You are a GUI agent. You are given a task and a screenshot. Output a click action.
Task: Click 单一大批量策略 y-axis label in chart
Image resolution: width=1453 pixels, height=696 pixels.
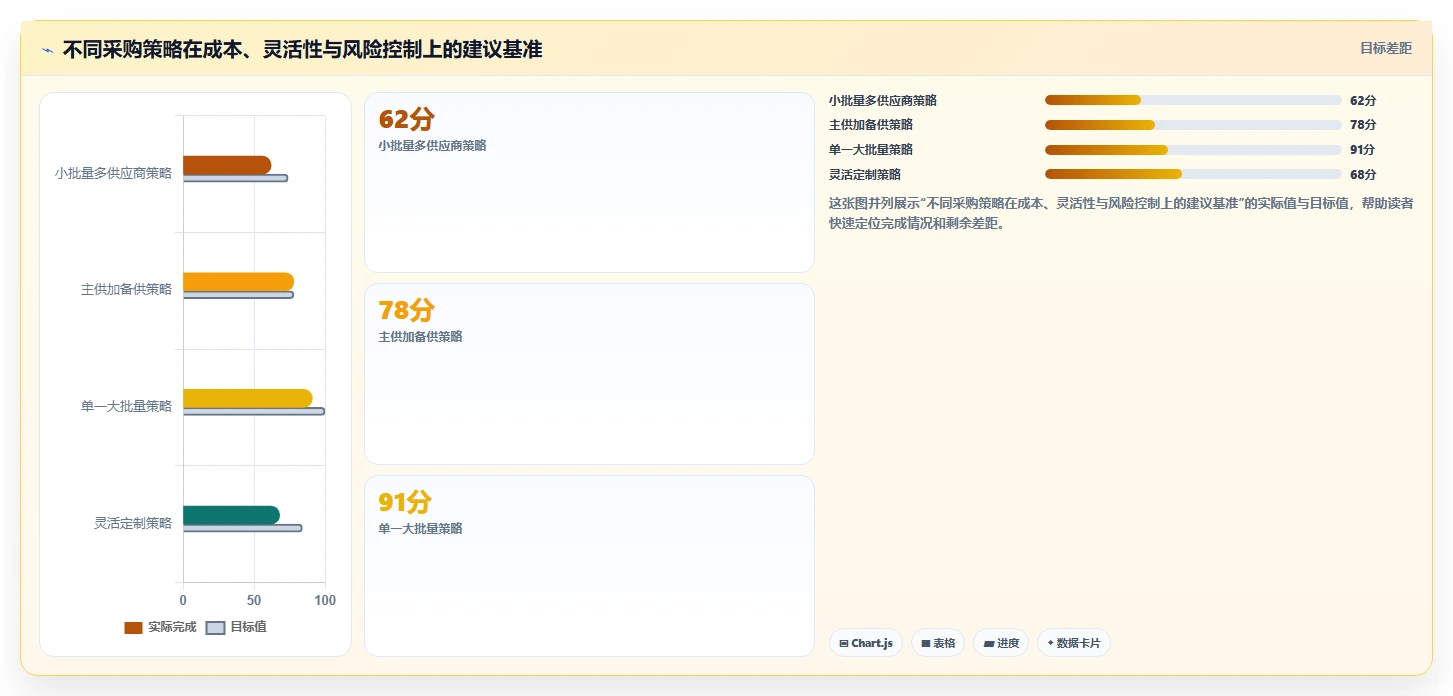(126, 406)
